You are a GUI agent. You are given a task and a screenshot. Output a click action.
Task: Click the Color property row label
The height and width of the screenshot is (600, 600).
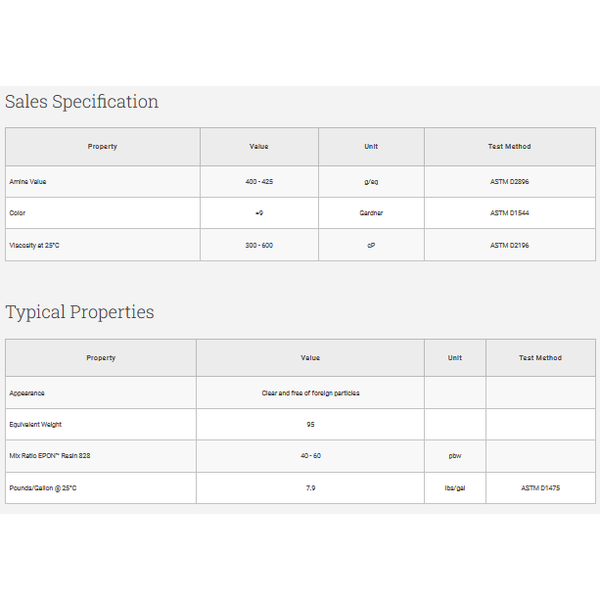point(17,213)
